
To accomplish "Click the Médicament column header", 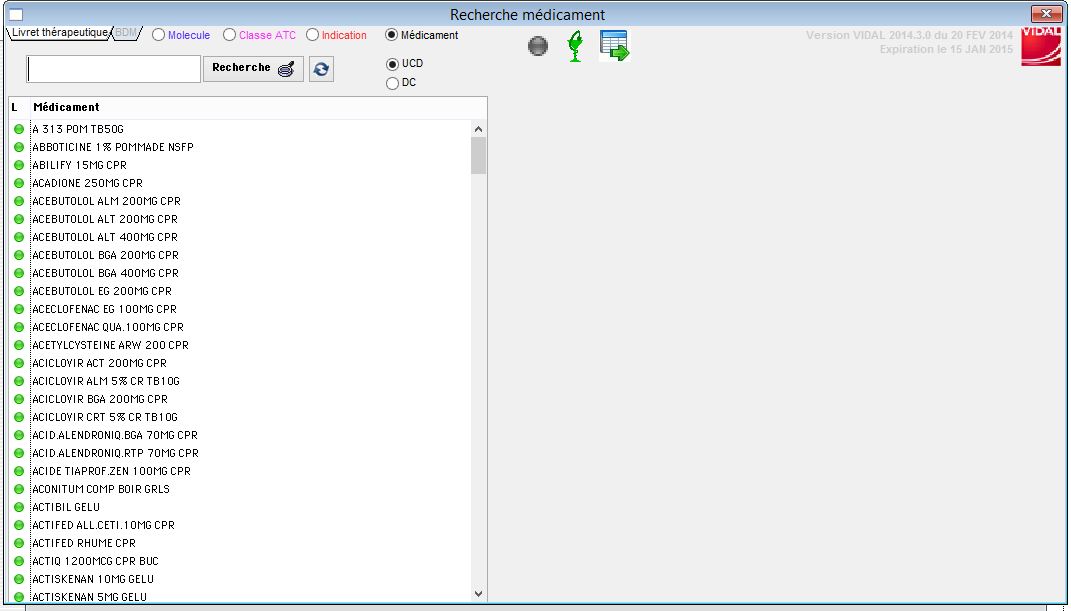I will (x=66, y=107).
